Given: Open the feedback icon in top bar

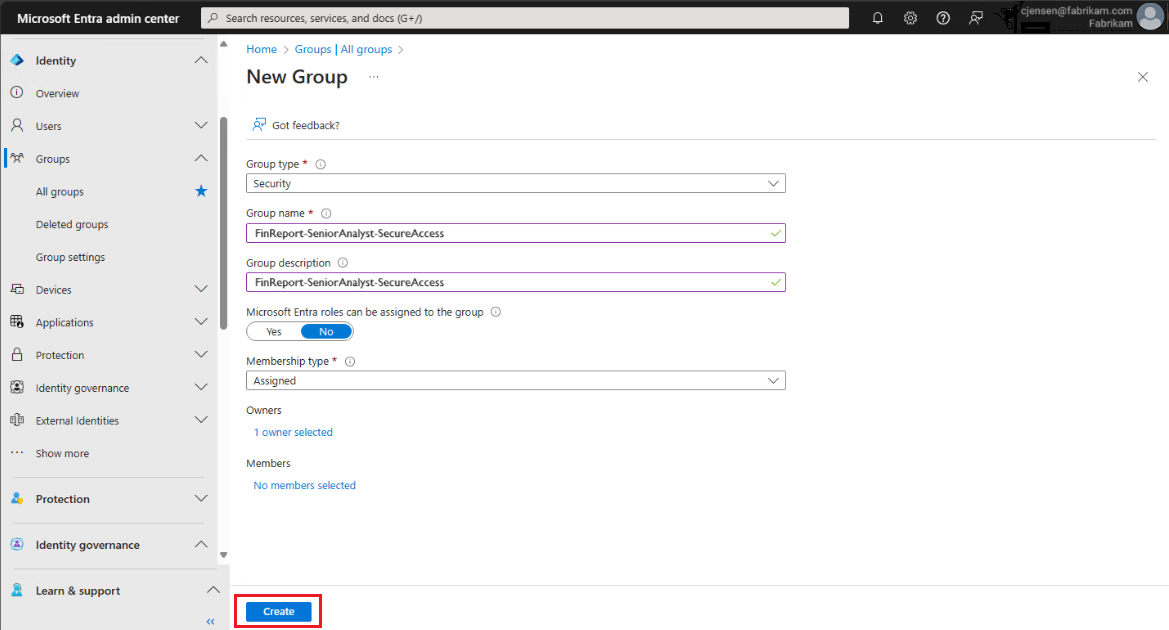Looking at the screenshot, I should coord(976,18).
